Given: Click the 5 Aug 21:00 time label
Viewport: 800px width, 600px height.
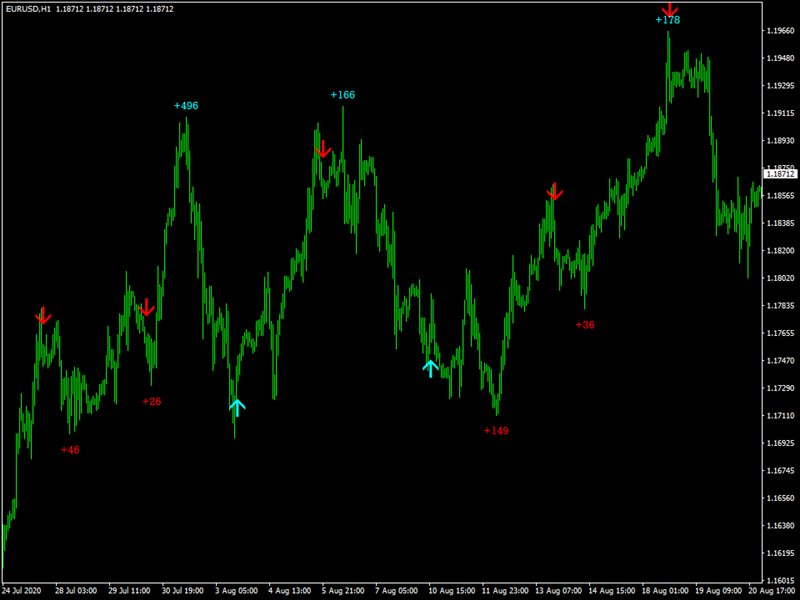Looking at the screenshot, I should [343, 591].
